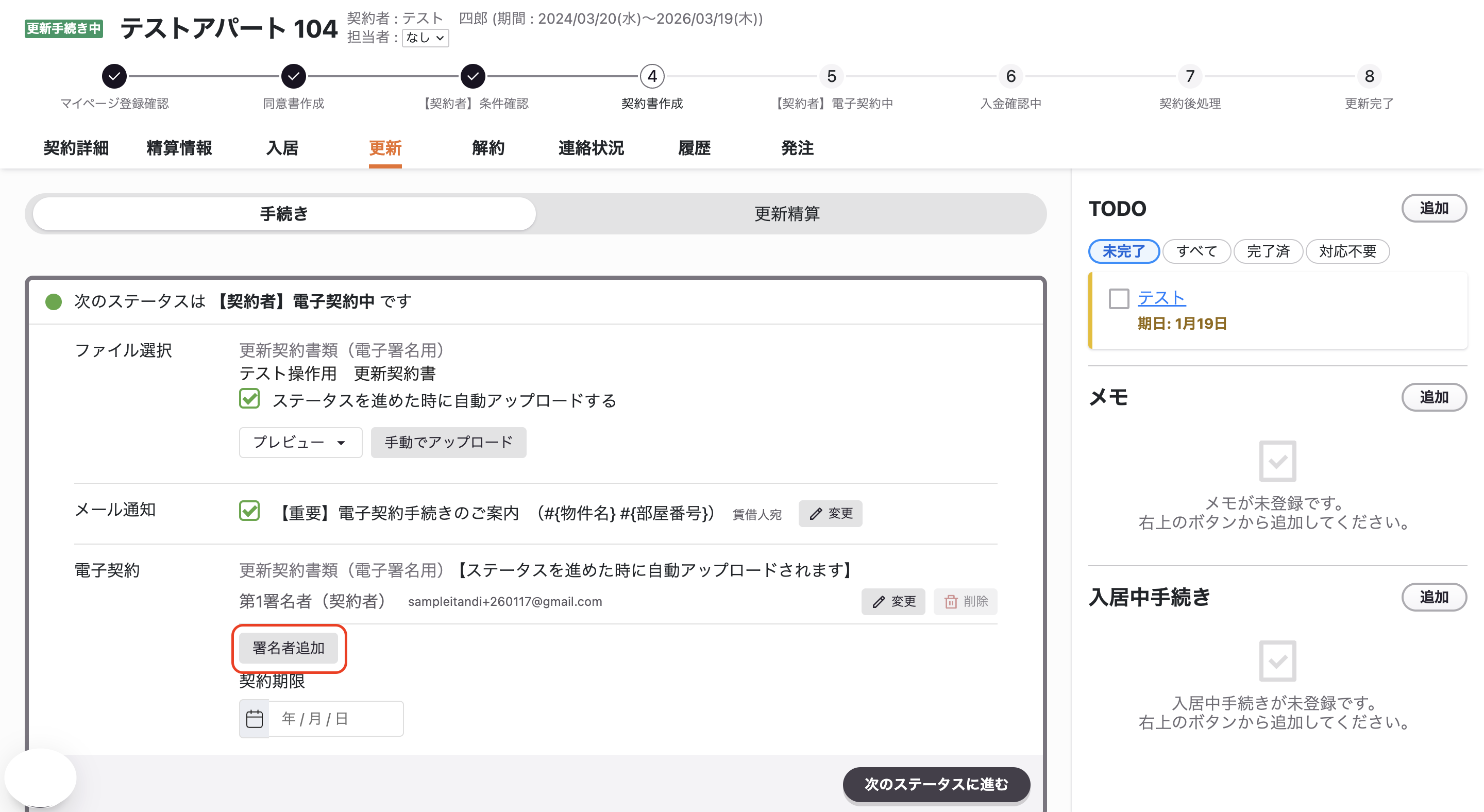The width and height of the screenshot is (1484, 812).
Task: Click 追加 button in TODO section
Action: (1434, 208)
